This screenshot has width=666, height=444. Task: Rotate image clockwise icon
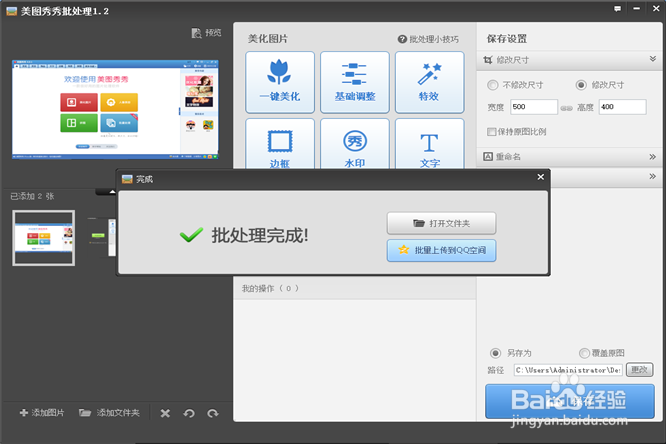213,413
